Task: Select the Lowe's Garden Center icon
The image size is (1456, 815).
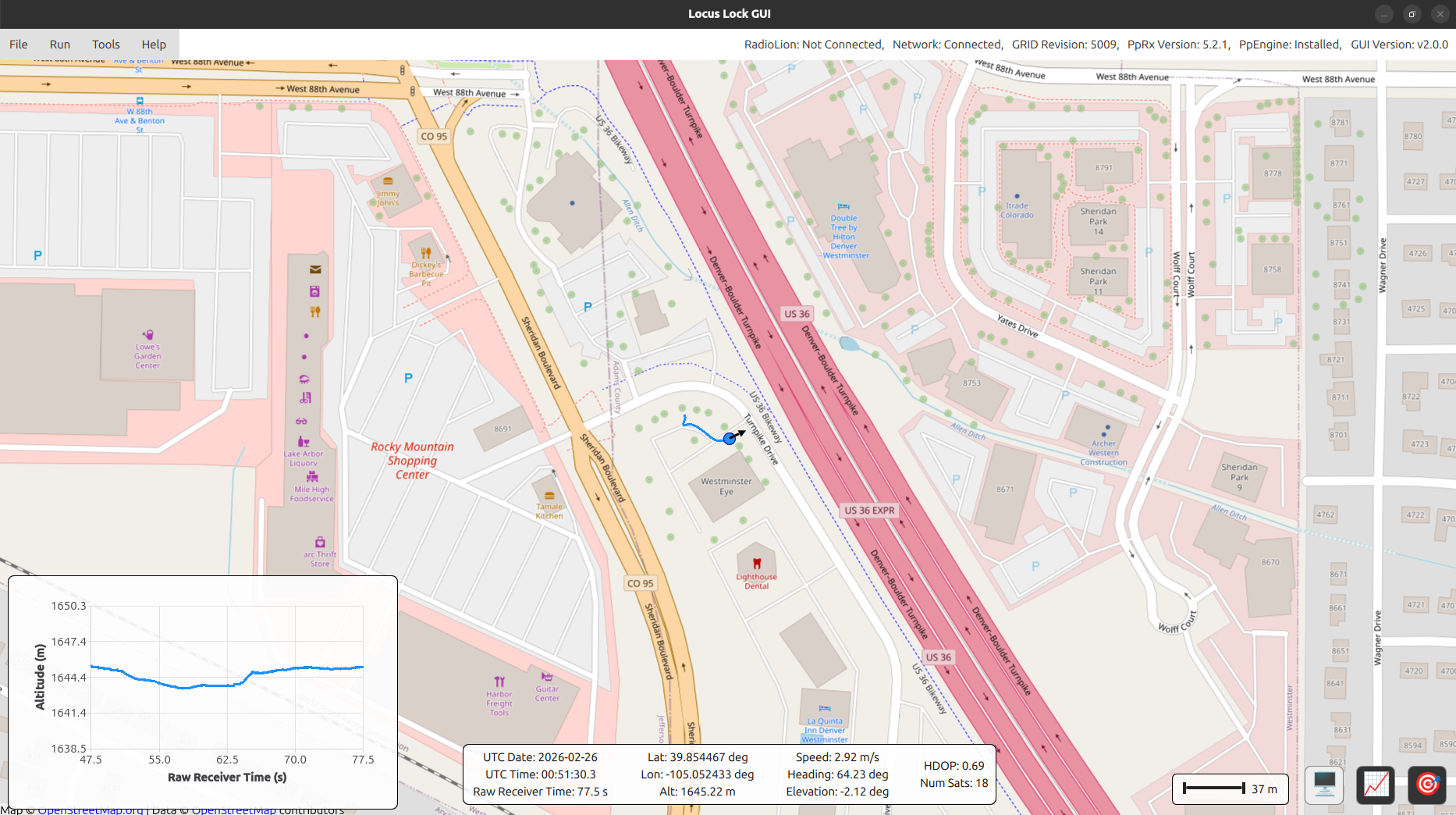Action: [147, 335]
